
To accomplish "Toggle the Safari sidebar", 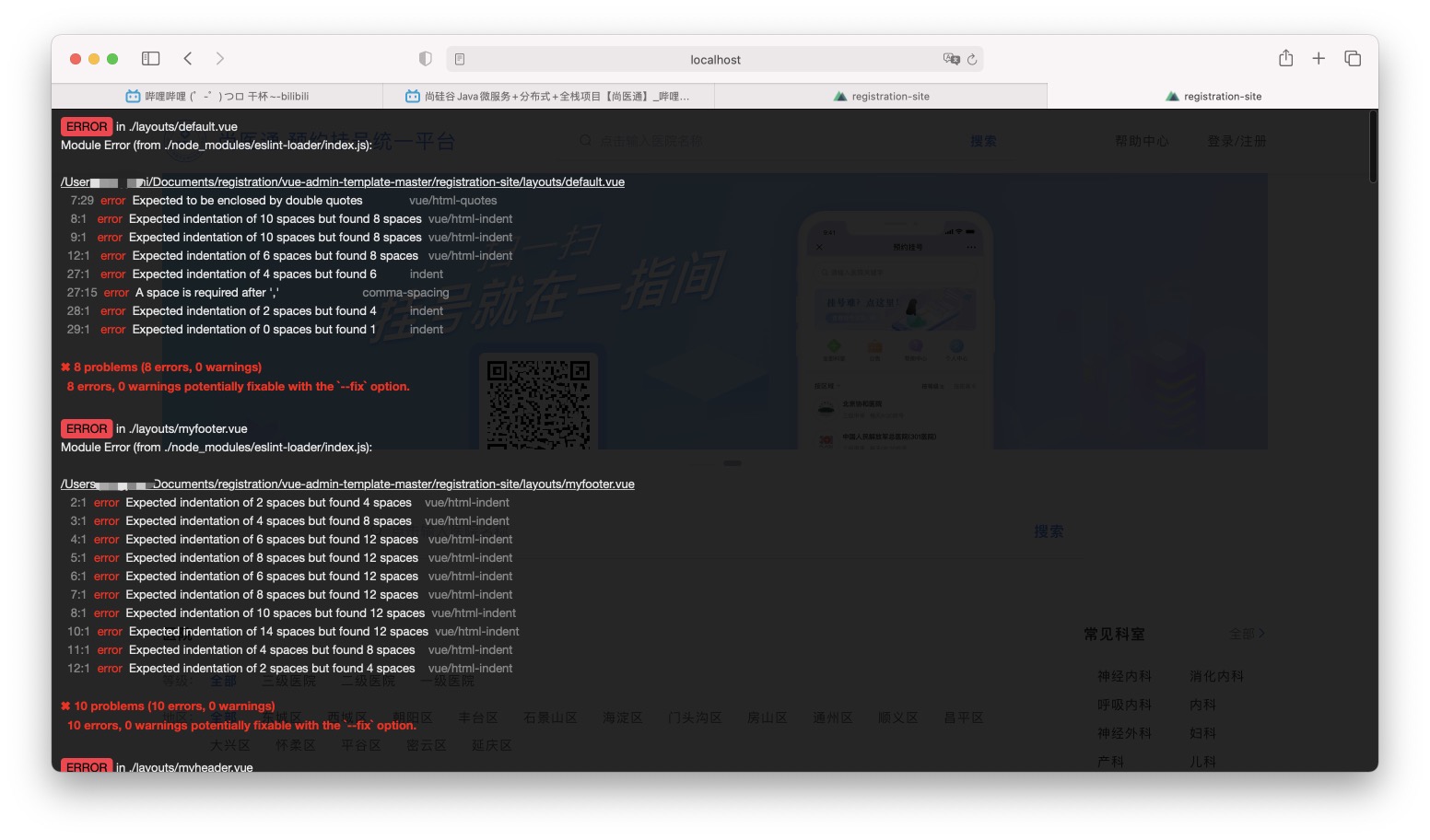I will pos(151,59).
